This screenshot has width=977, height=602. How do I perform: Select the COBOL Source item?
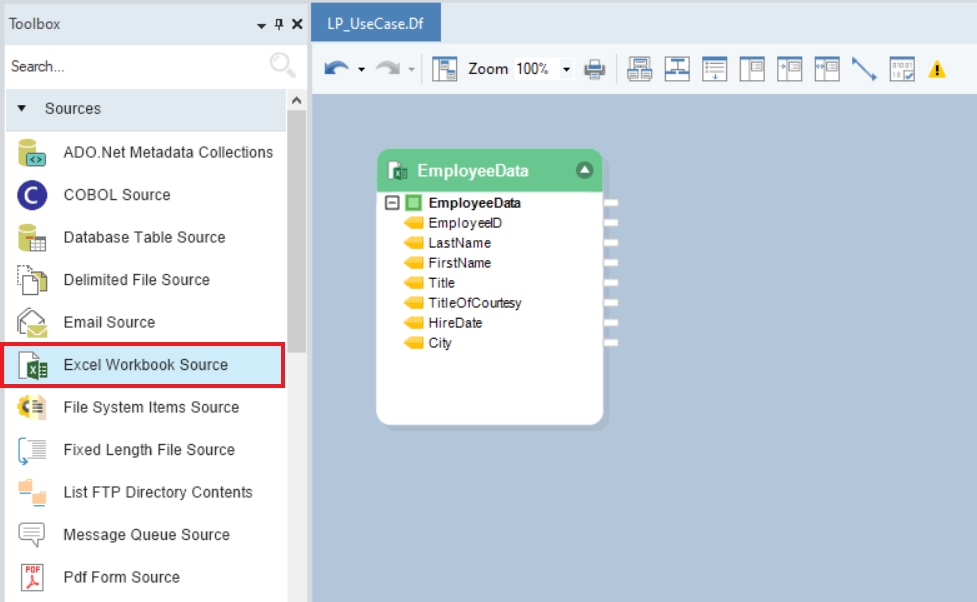pyautogui.click(x=116, y=195)
